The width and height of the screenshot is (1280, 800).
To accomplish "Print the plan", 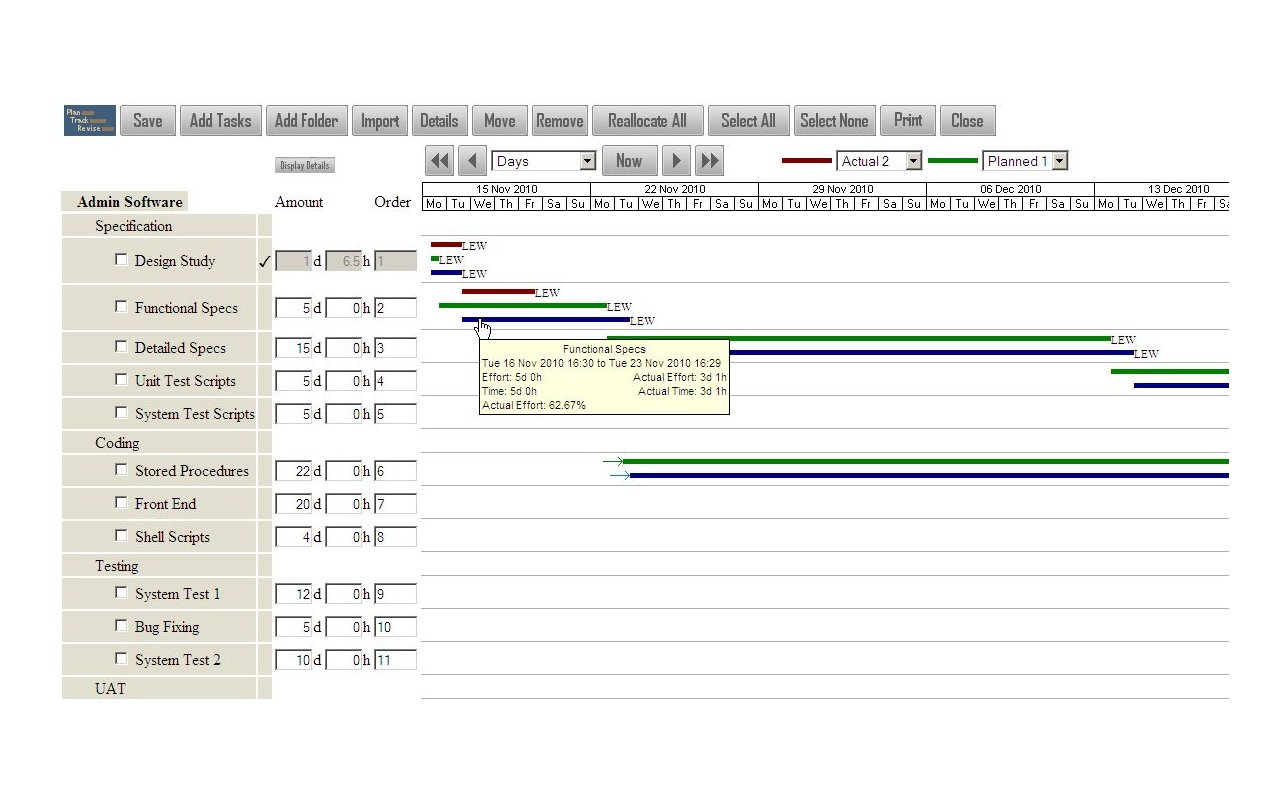I will 908,121.
